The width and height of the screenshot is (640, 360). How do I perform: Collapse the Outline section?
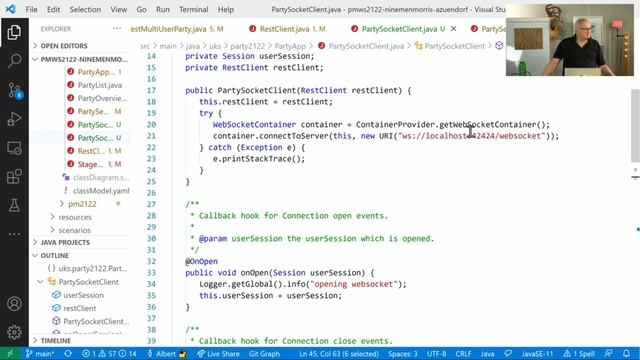tap(55, 256)
